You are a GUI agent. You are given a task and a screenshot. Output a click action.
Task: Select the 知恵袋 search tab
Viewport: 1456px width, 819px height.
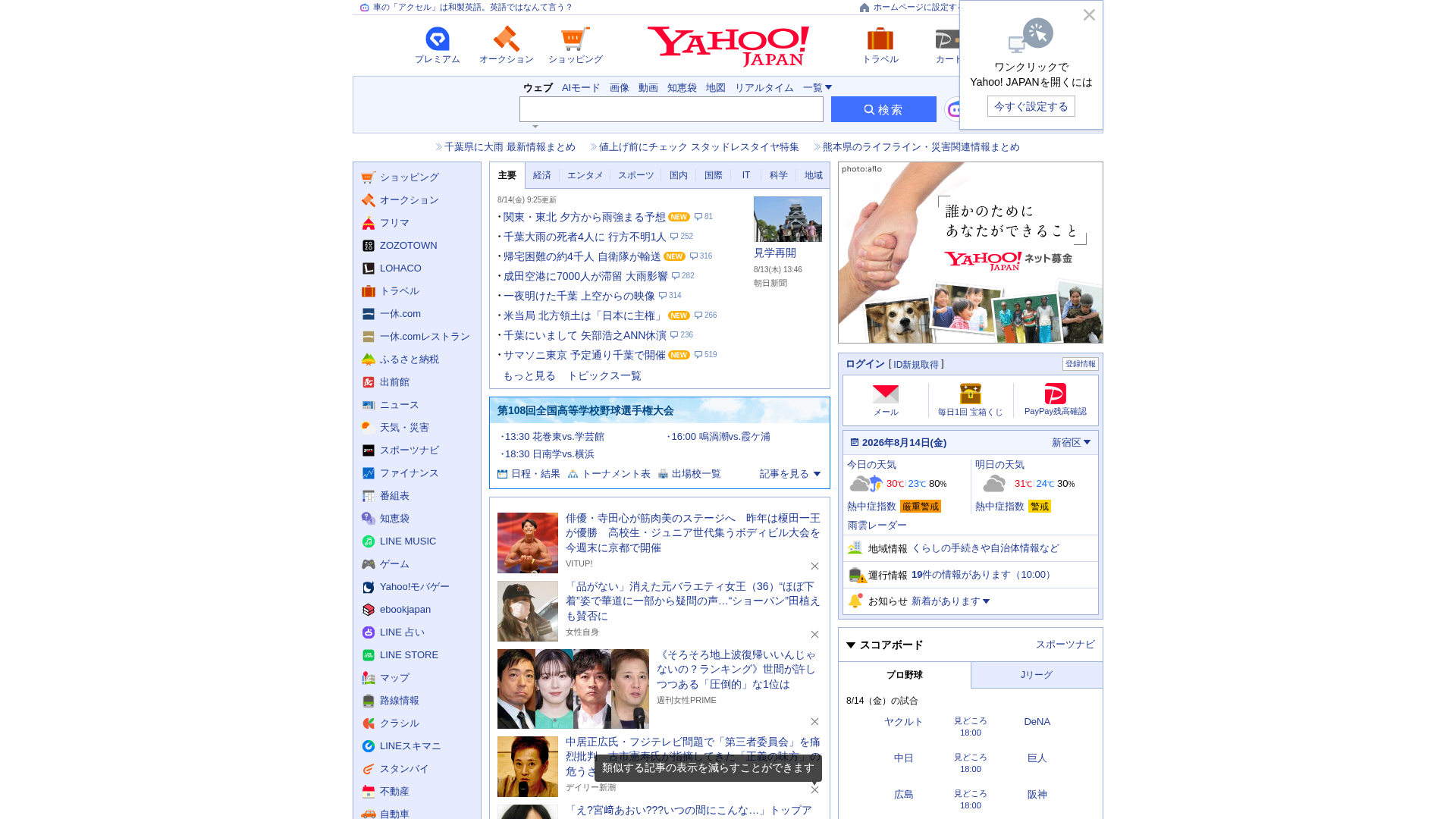coord(682,88)
